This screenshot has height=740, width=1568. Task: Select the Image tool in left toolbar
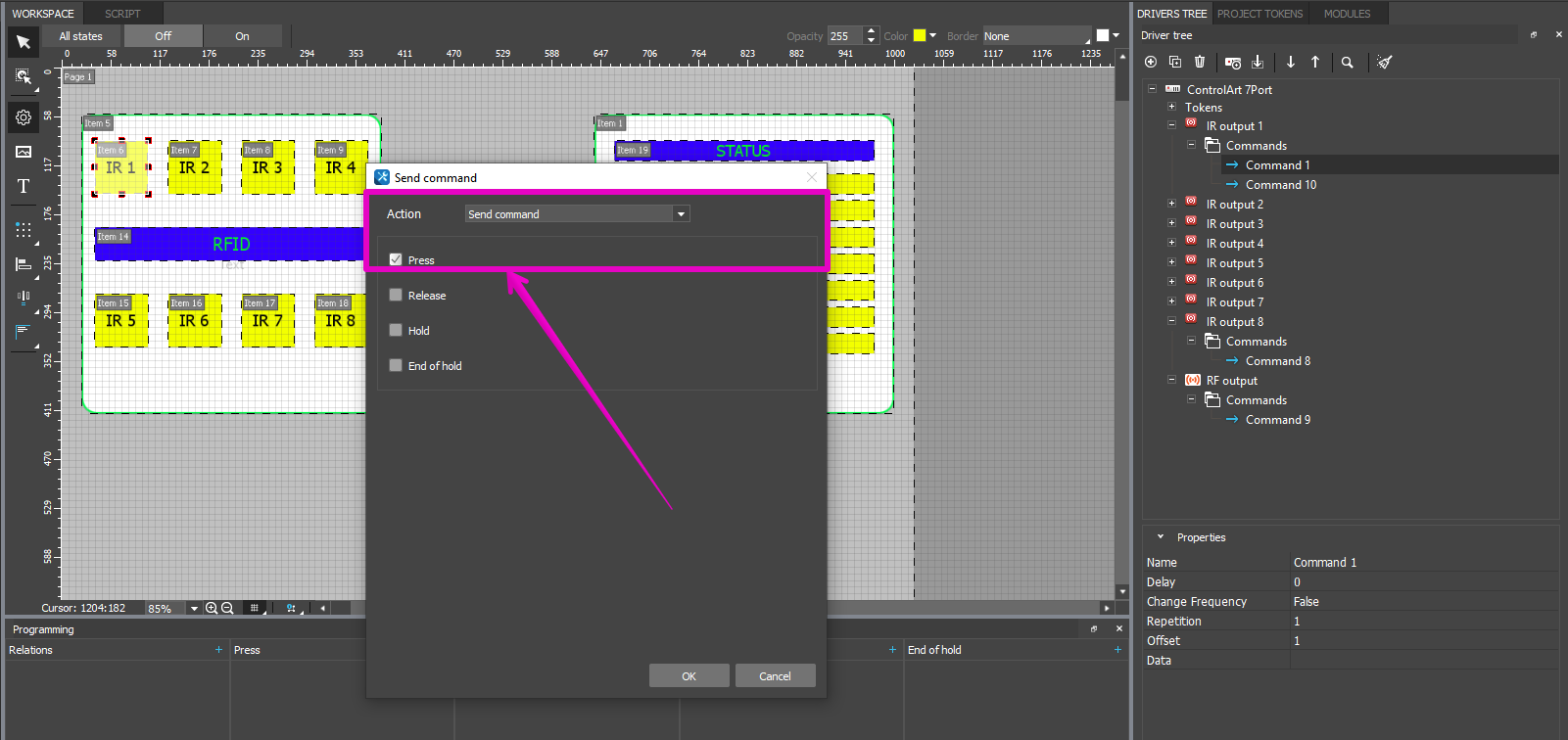pos(24,152)
